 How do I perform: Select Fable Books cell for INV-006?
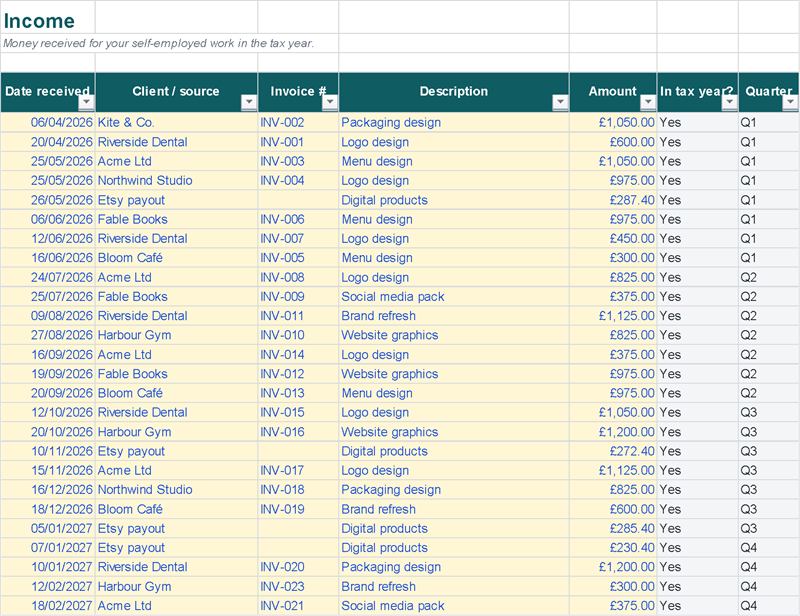click(176, 219)
